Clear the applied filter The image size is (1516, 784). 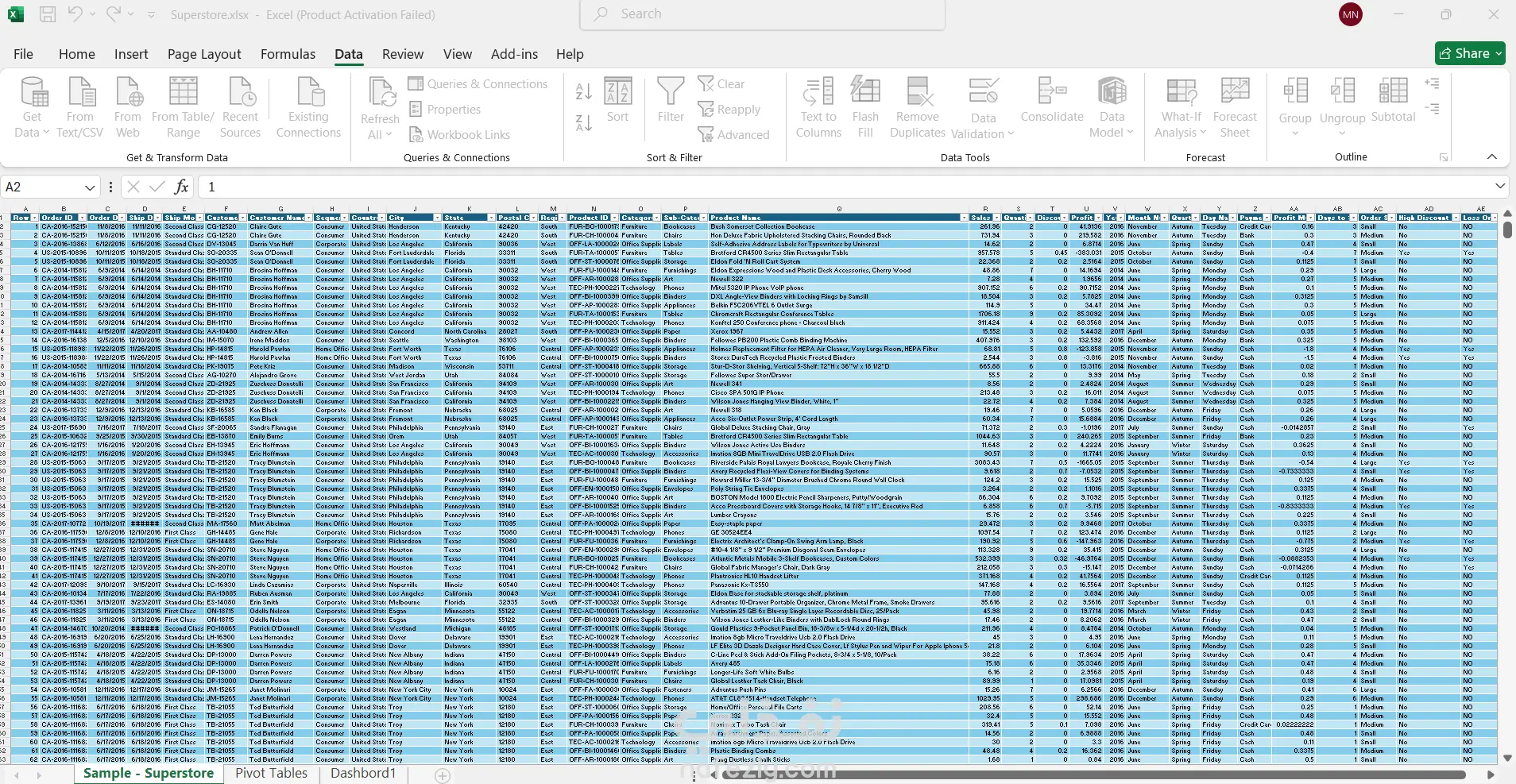(x=721, y=84)
